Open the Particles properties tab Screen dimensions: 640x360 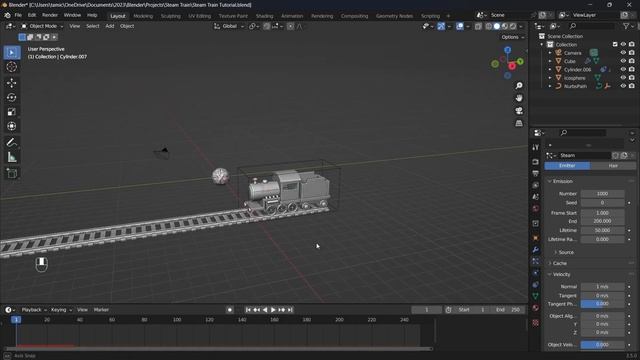[x=536, y=261]
